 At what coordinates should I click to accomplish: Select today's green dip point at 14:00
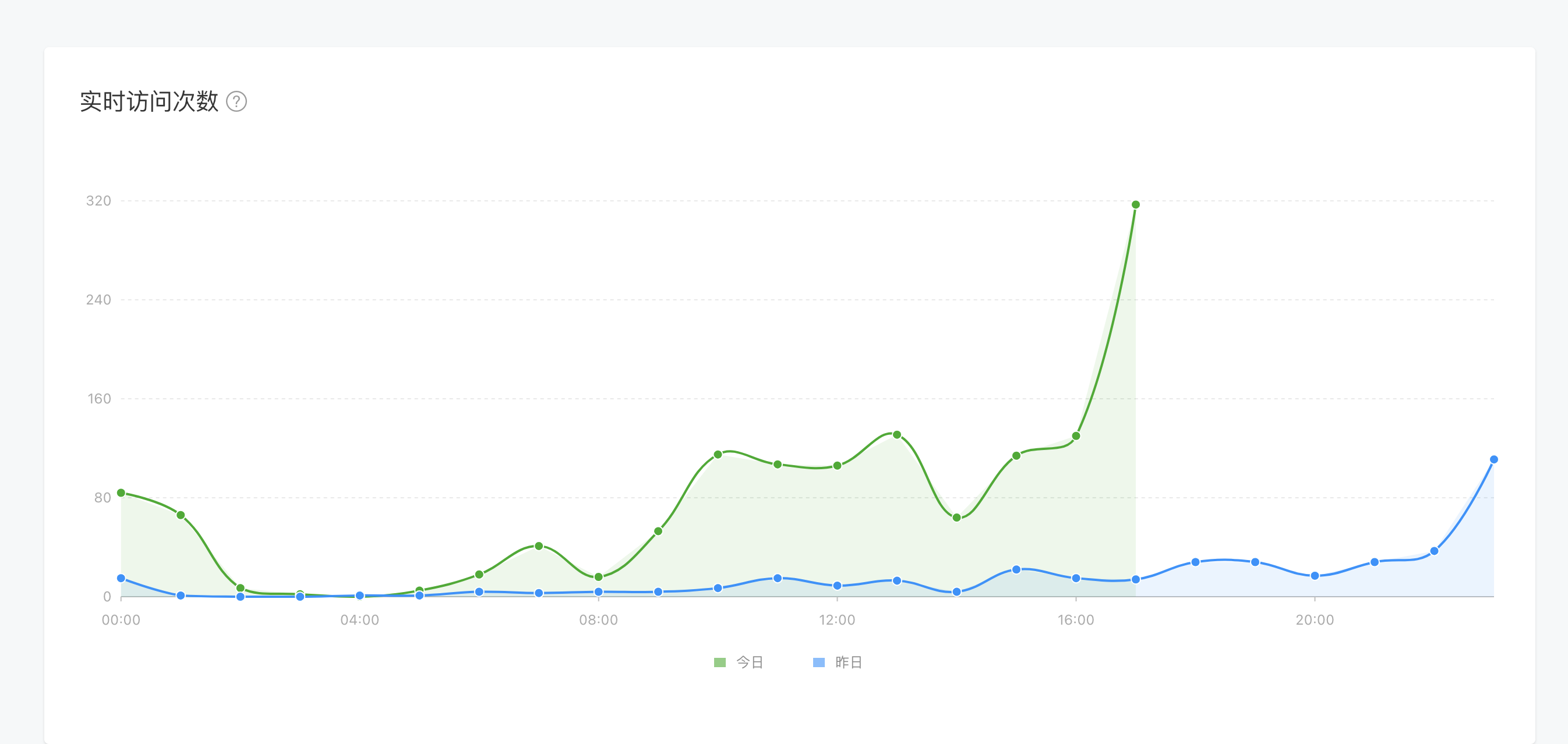tap(956, 518)
